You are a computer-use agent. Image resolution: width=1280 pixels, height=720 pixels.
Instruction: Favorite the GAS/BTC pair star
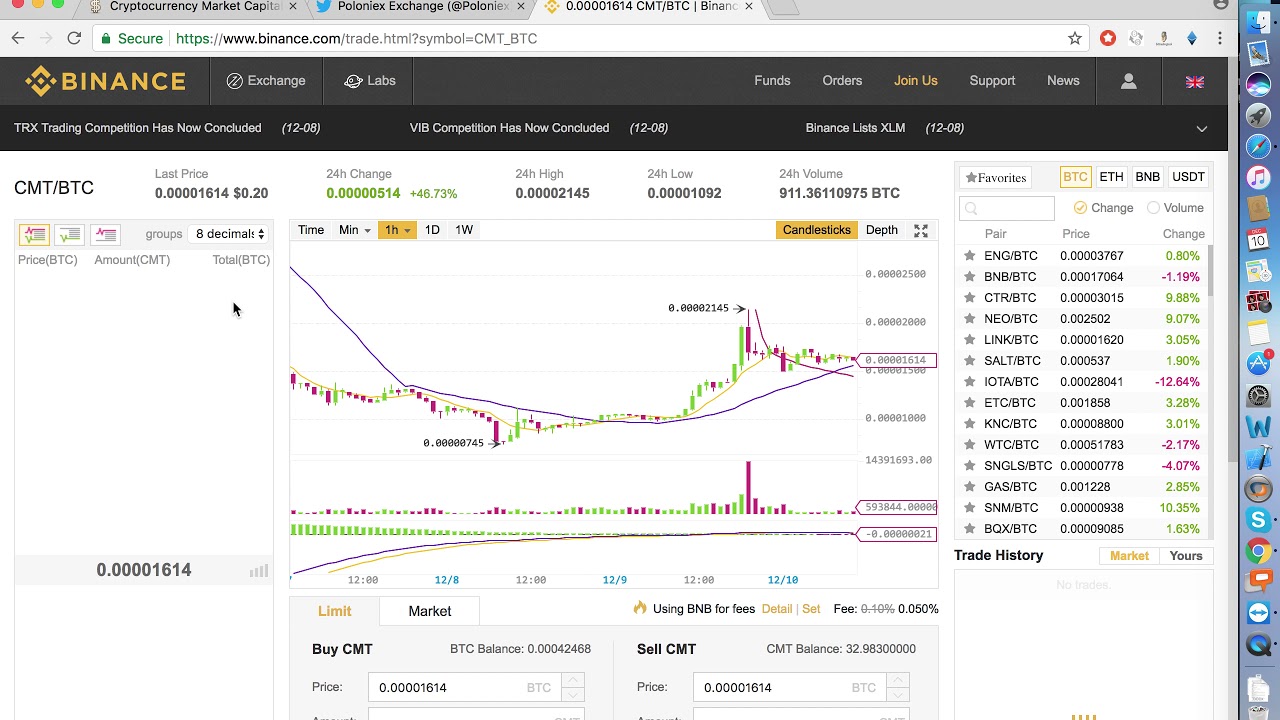tap(969, 487)
